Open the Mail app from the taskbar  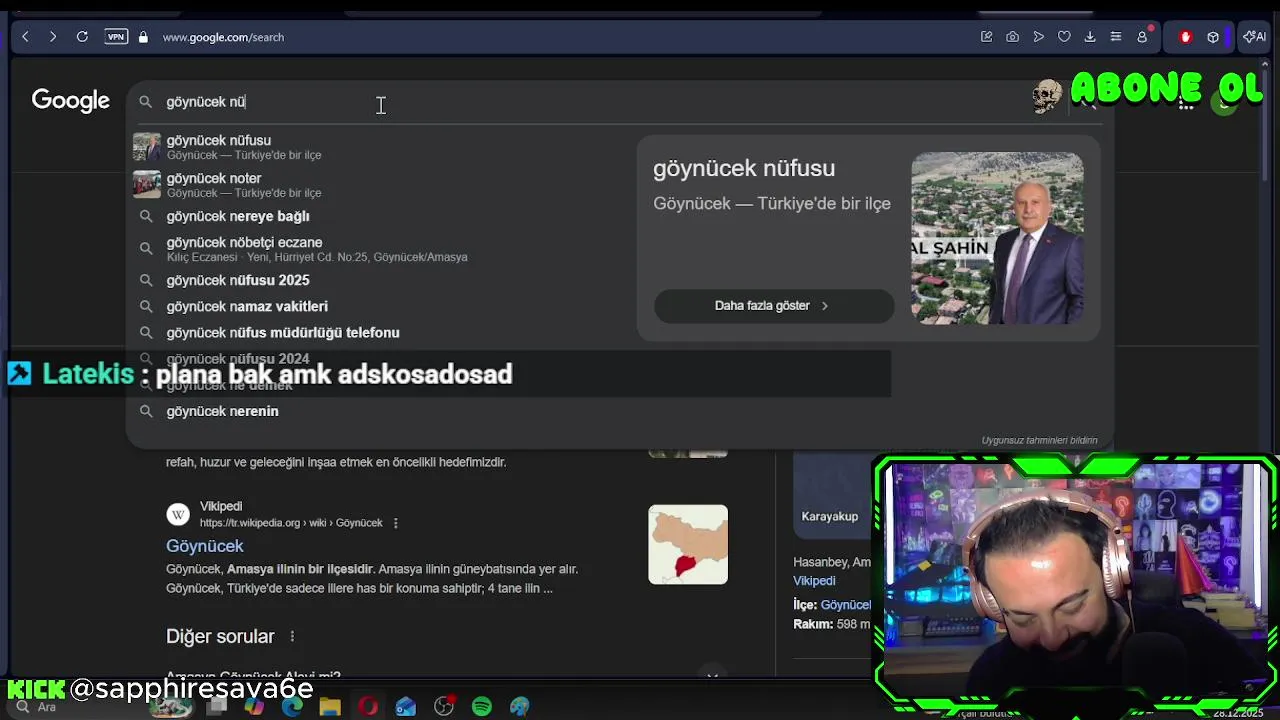[x=406, y=707]
